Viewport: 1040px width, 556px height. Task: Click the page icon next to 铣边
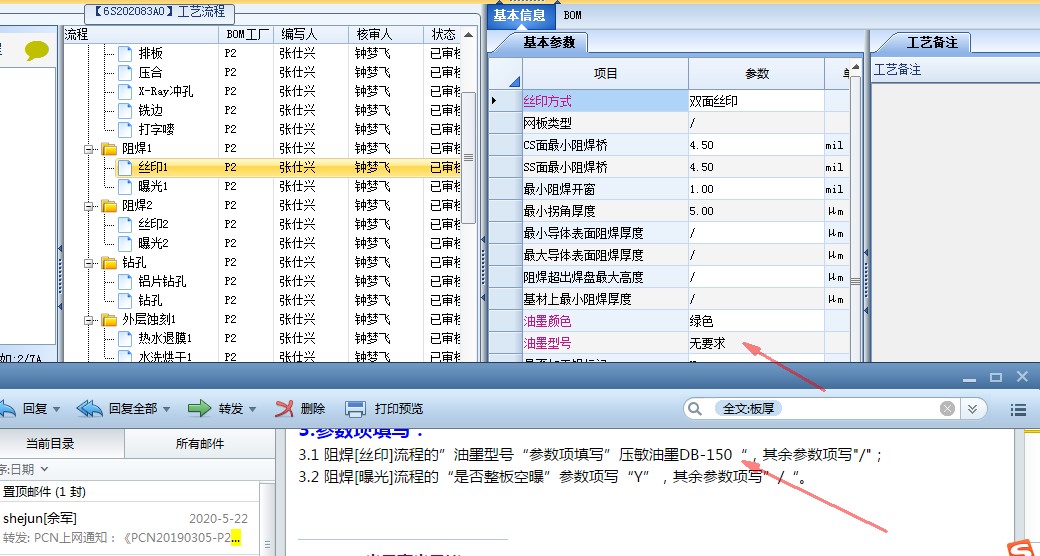pos(125,110)
